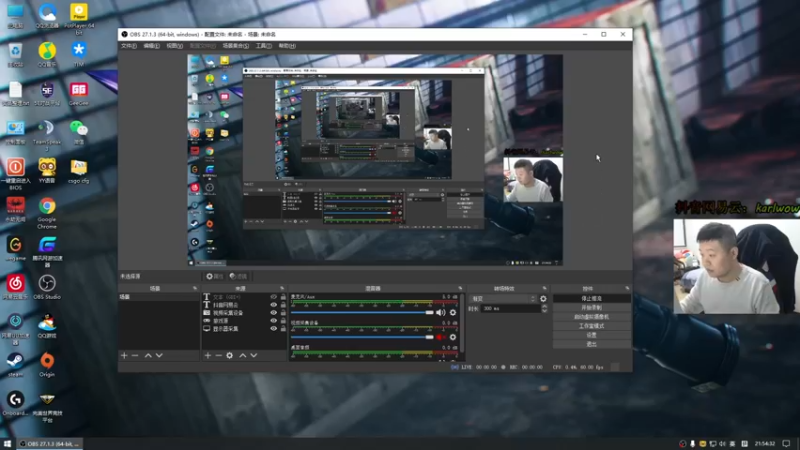Screen dimensions: 800x450
Task: Open TeamSpeak 3 desktop shortcut
Action: [x=47, y=135]
